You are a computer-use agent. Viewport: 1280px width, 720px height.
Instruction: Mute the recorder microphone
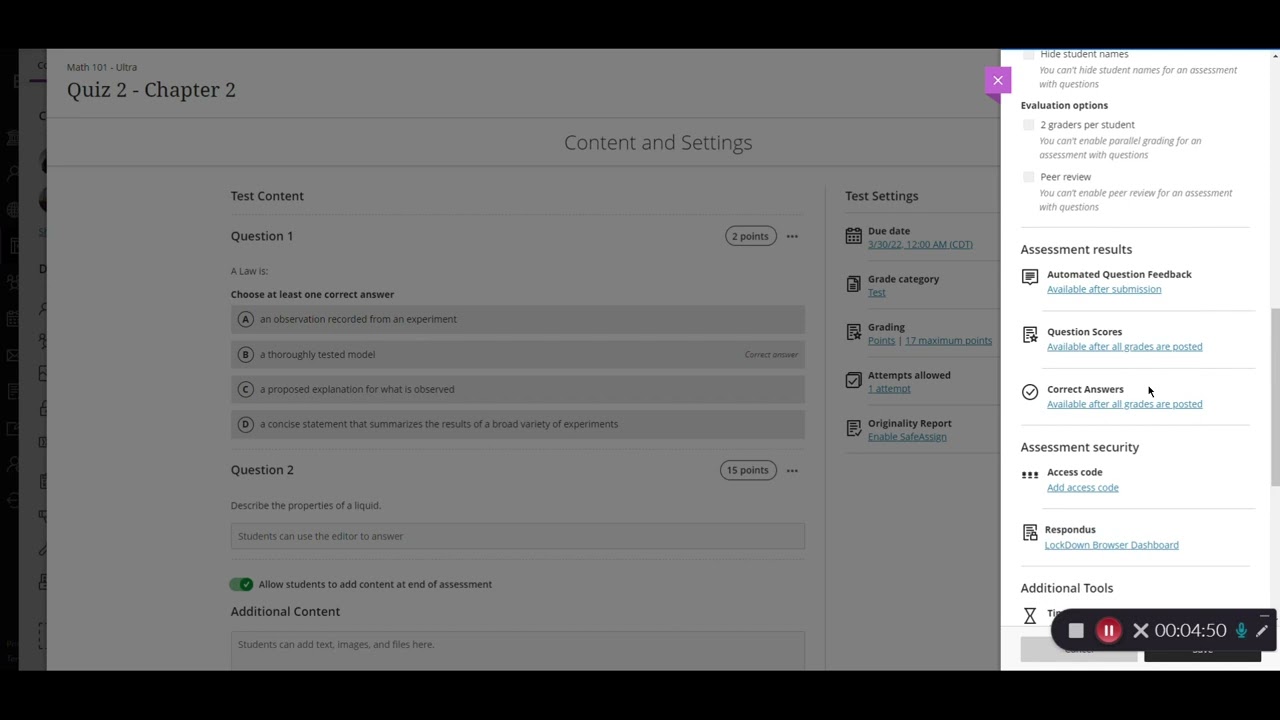click(x=1241, y=630)
